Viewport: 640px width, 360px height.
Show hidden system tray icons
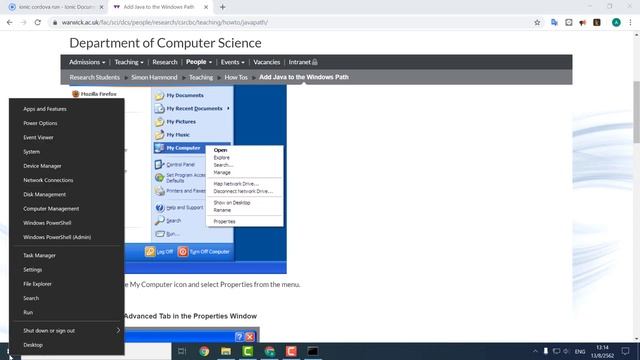pyautogui.click(x=535, y=351)
